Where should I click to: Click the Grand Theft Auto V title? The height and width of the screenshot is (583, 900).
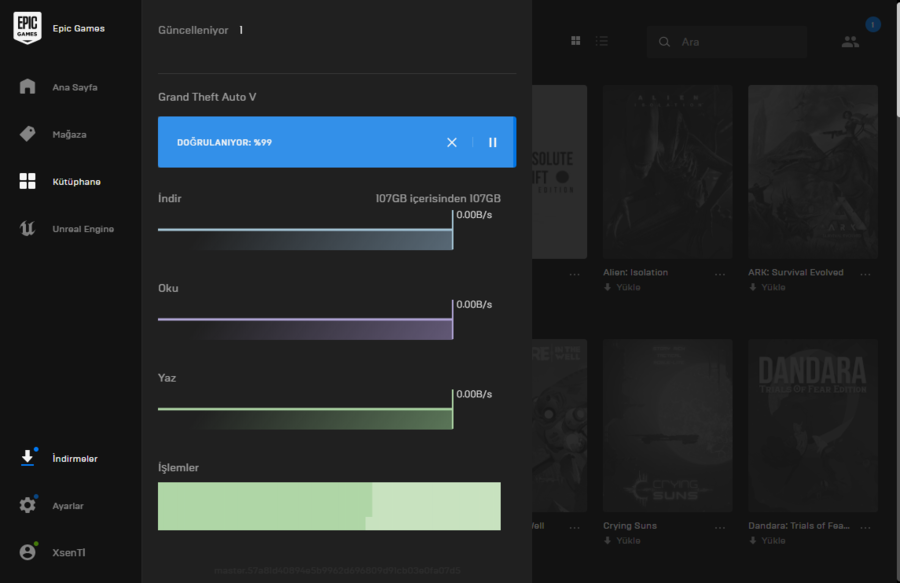[207, 97]
